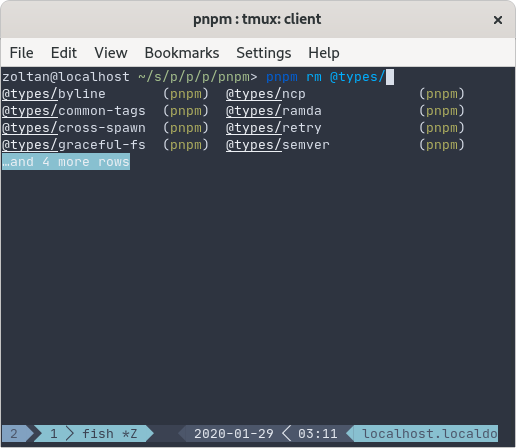The width and height of the screenshot is (516, 448).
Task: Click the window title 'pnpm : tmux: client'
Action: pyautogui.click(x=257, y=19)
